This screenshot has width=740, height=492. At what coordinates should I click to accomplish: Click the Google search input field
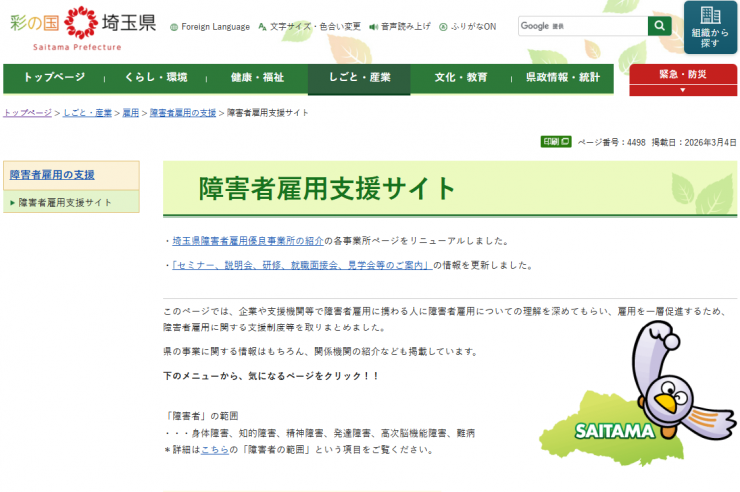(582, 26)
